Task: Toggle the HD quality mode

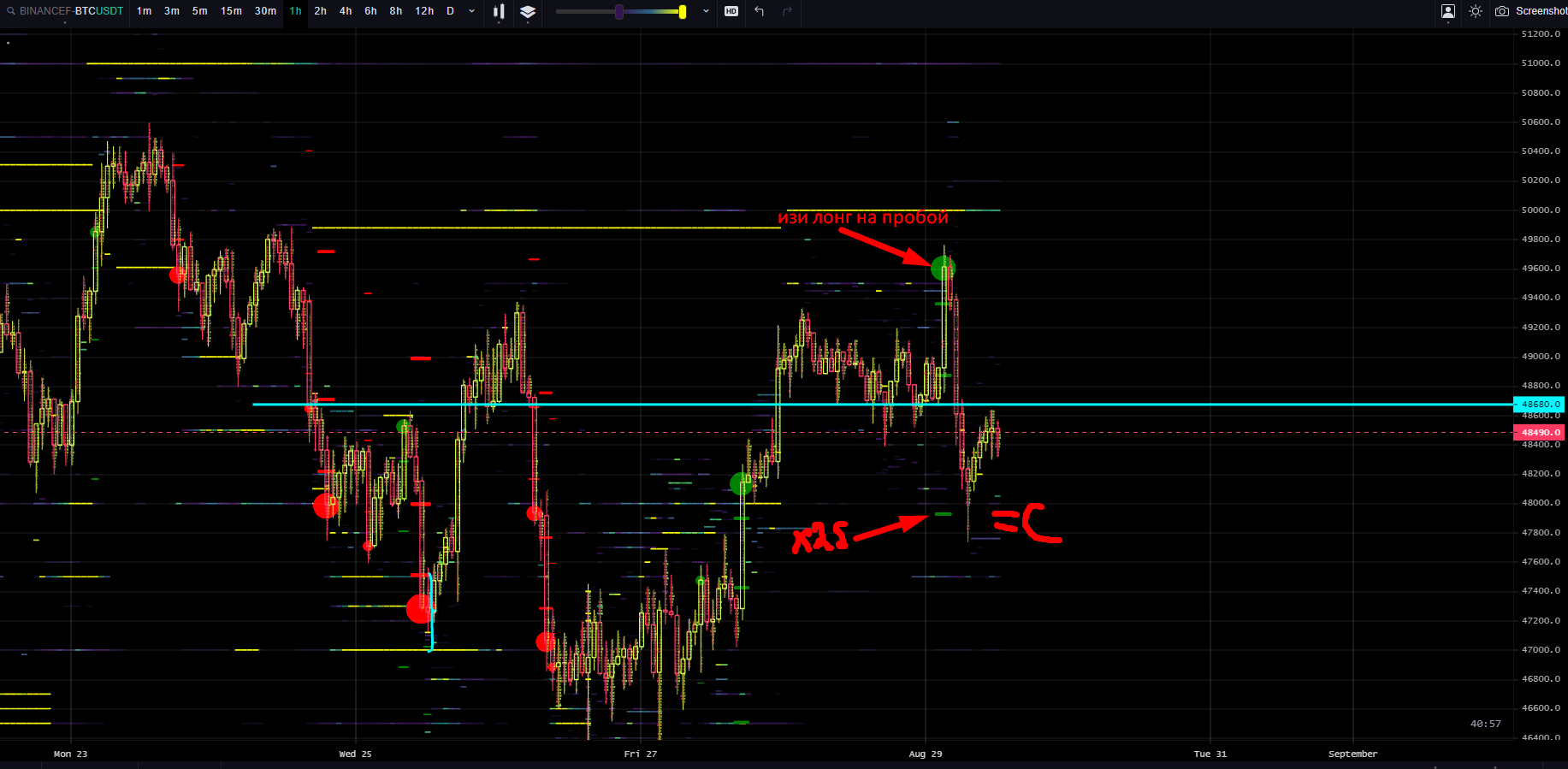Action: pos(731,11)
